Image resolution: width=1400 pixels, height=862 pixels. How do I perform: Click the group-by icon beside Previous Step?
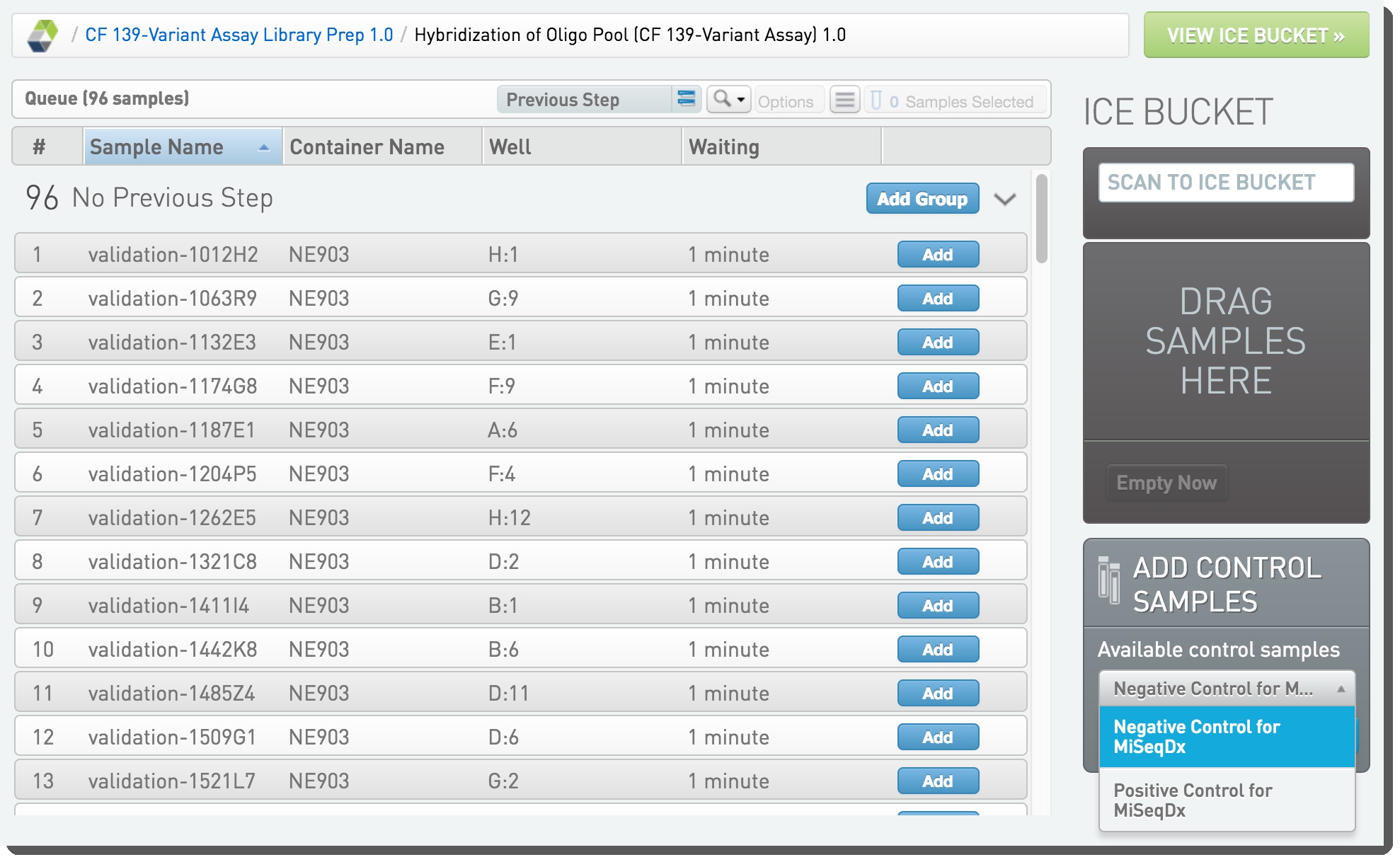[686, 99]
